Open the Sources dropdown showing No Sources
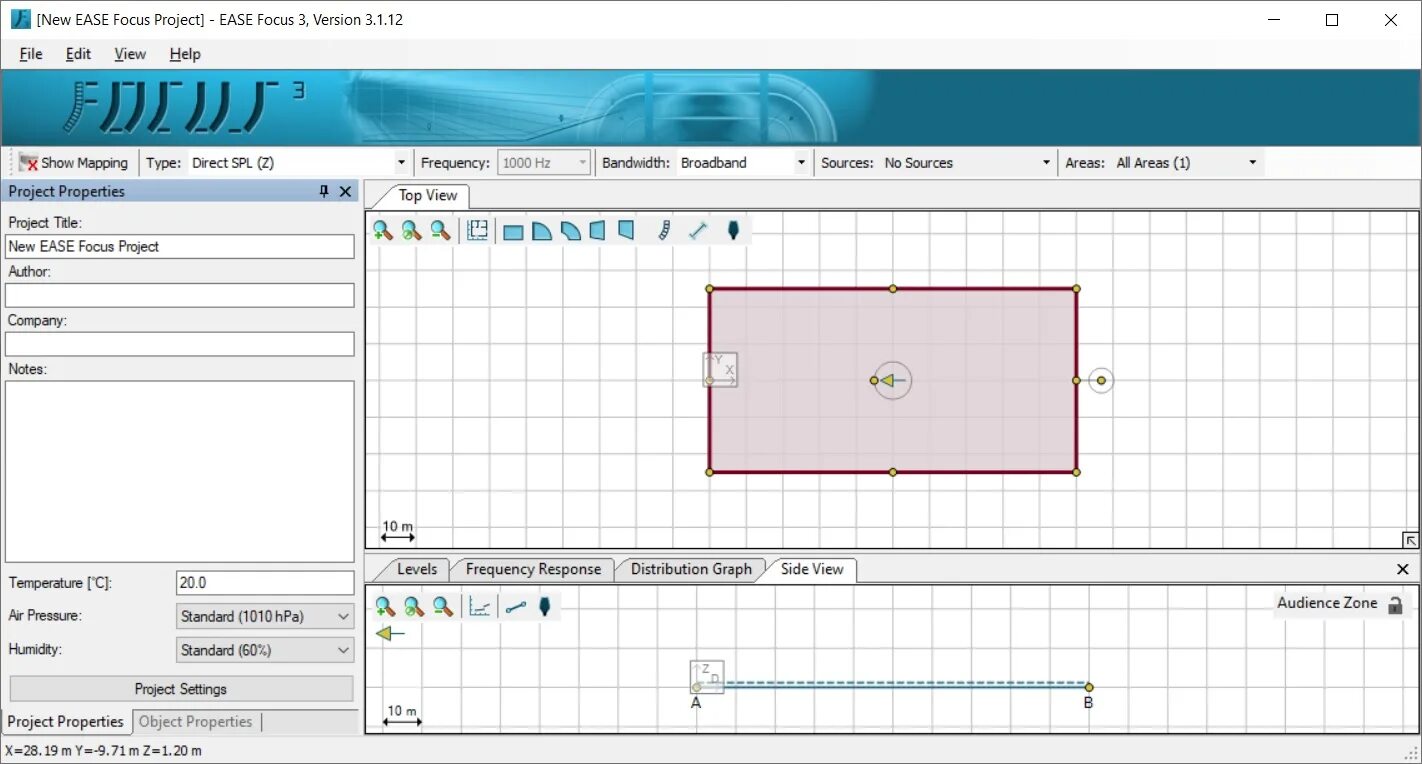 pos(968,163)
